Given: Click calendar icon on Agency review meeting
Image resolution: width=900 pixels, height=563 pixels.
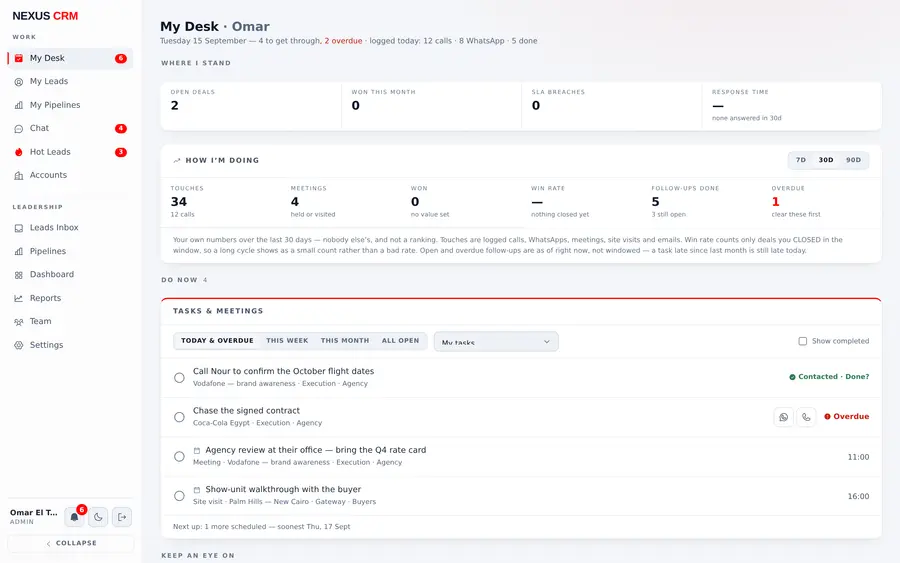Looking at the screenshot, I should (197, 451).
